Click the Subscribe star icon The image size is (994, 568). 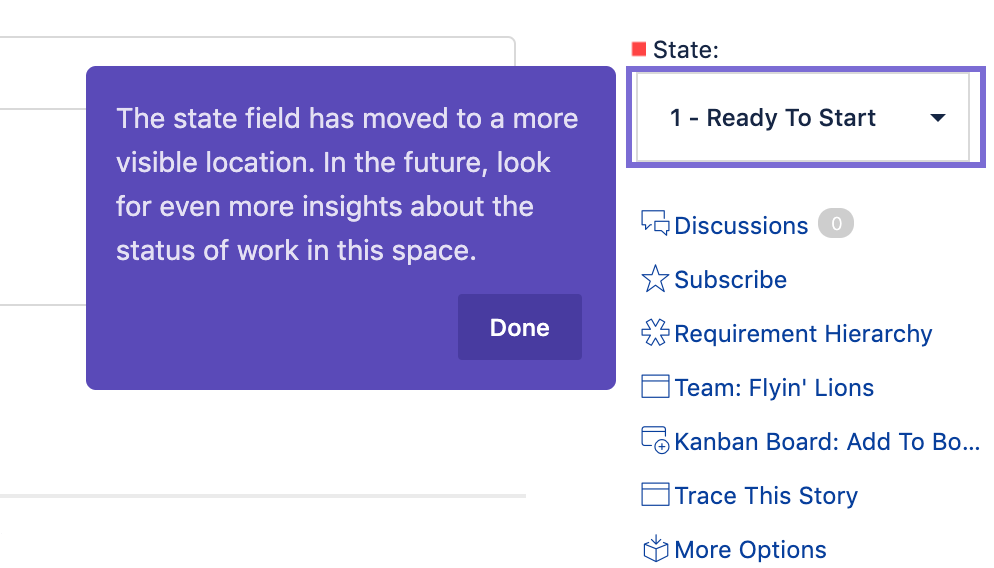[655, 279]
